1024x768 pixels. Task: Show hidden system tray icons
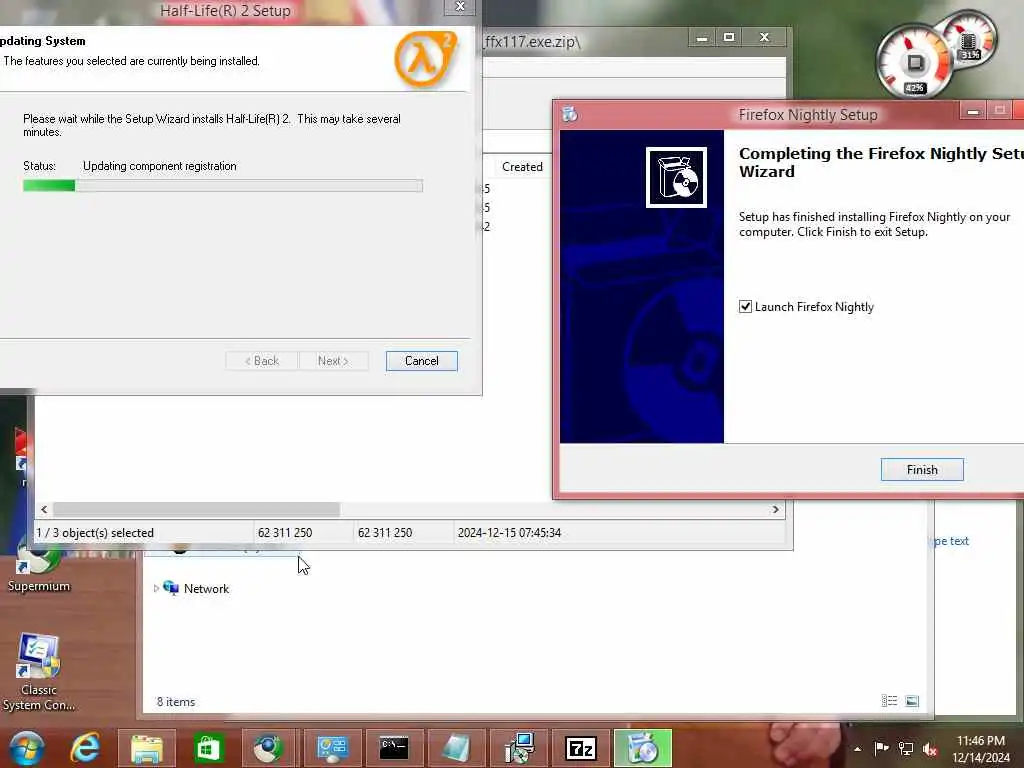(x=857, y=749)
